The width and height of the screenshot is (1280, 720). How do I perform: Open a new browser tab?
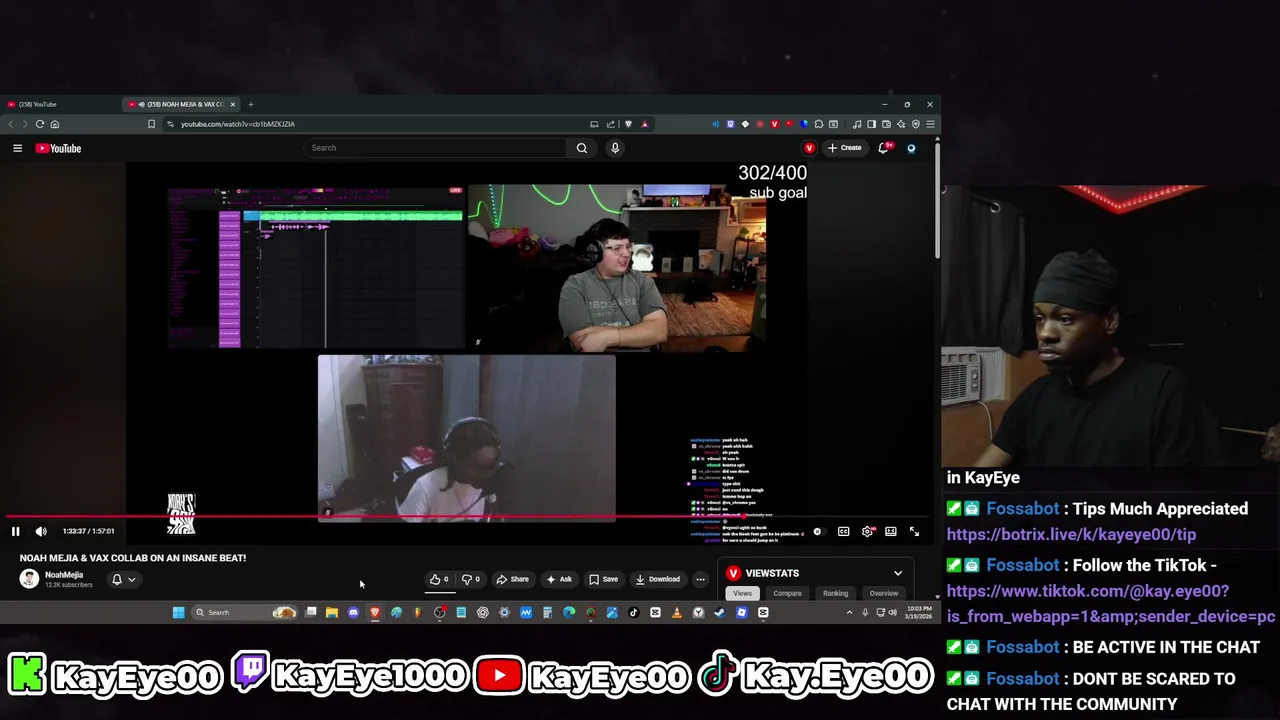tap(251, 104)
